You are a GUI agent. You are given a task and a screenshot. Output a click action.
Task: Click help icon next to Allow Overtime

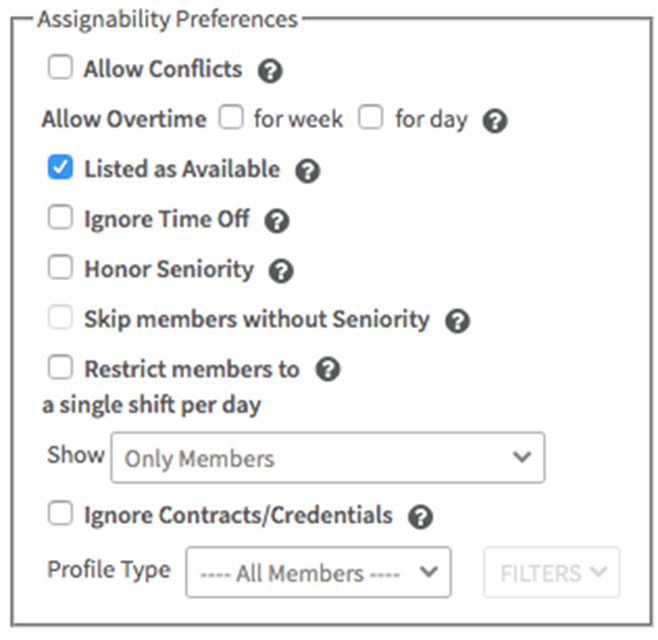click(x=495, y=121)
